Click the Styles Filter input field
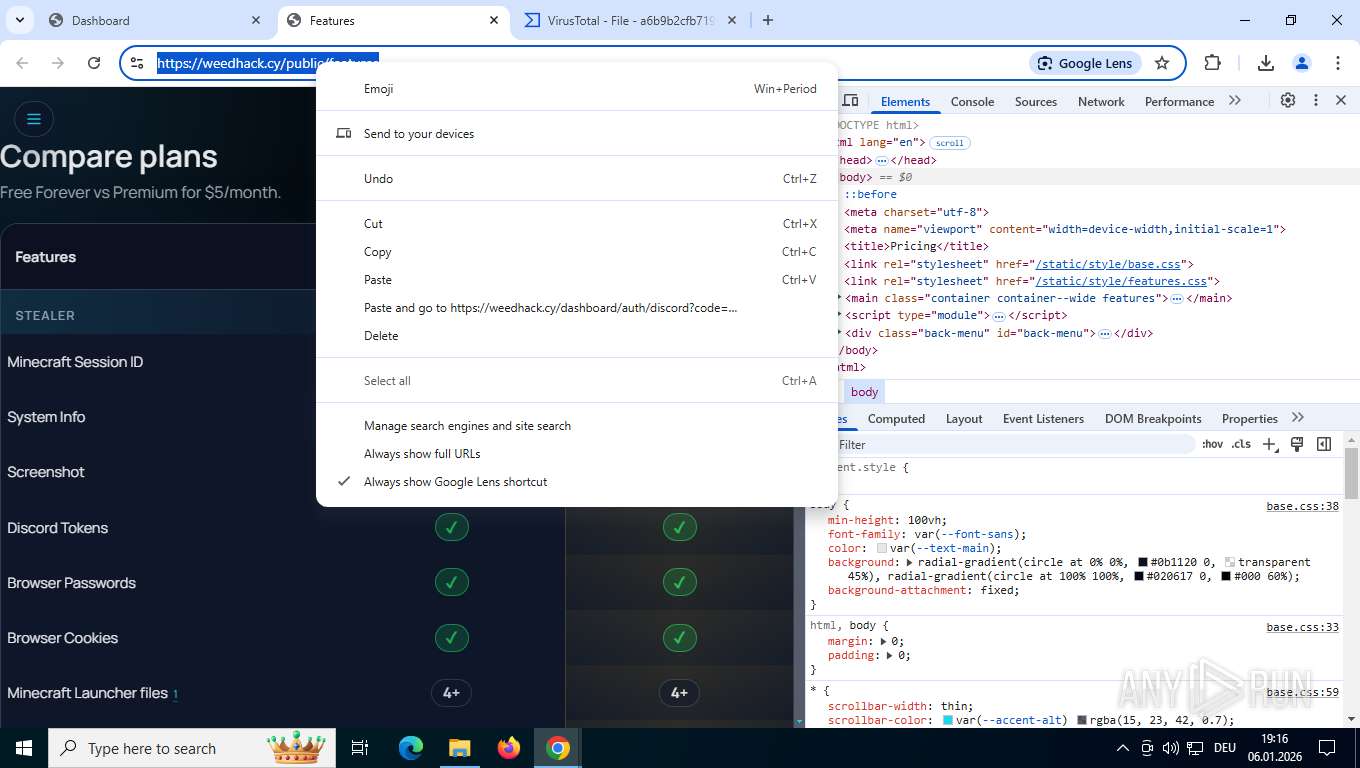Viewport: 1360px width, 768px height. [x=1015, y=444]
